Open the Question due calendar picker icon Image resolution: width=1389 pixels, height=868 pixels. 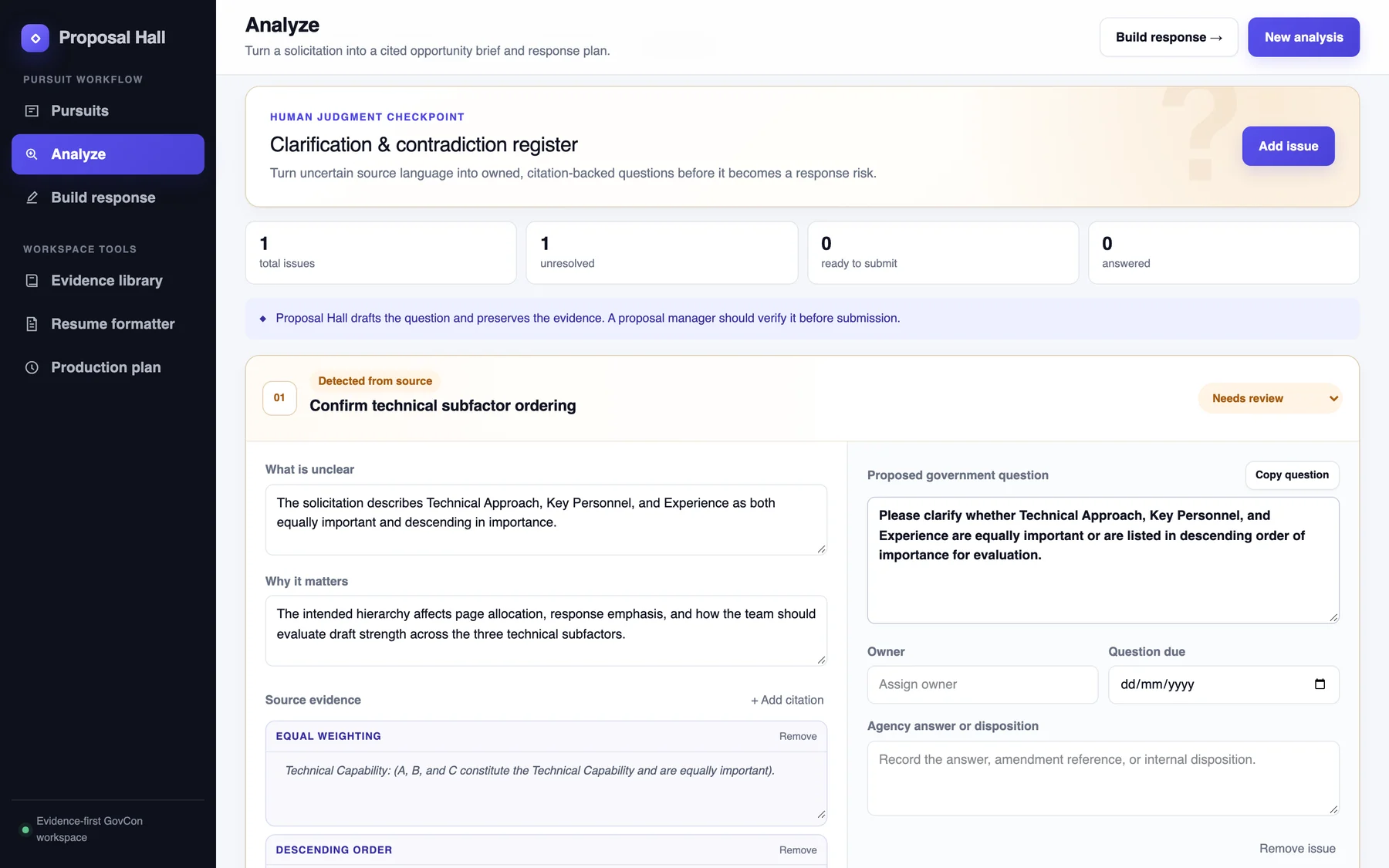[x=1320, y=684]
